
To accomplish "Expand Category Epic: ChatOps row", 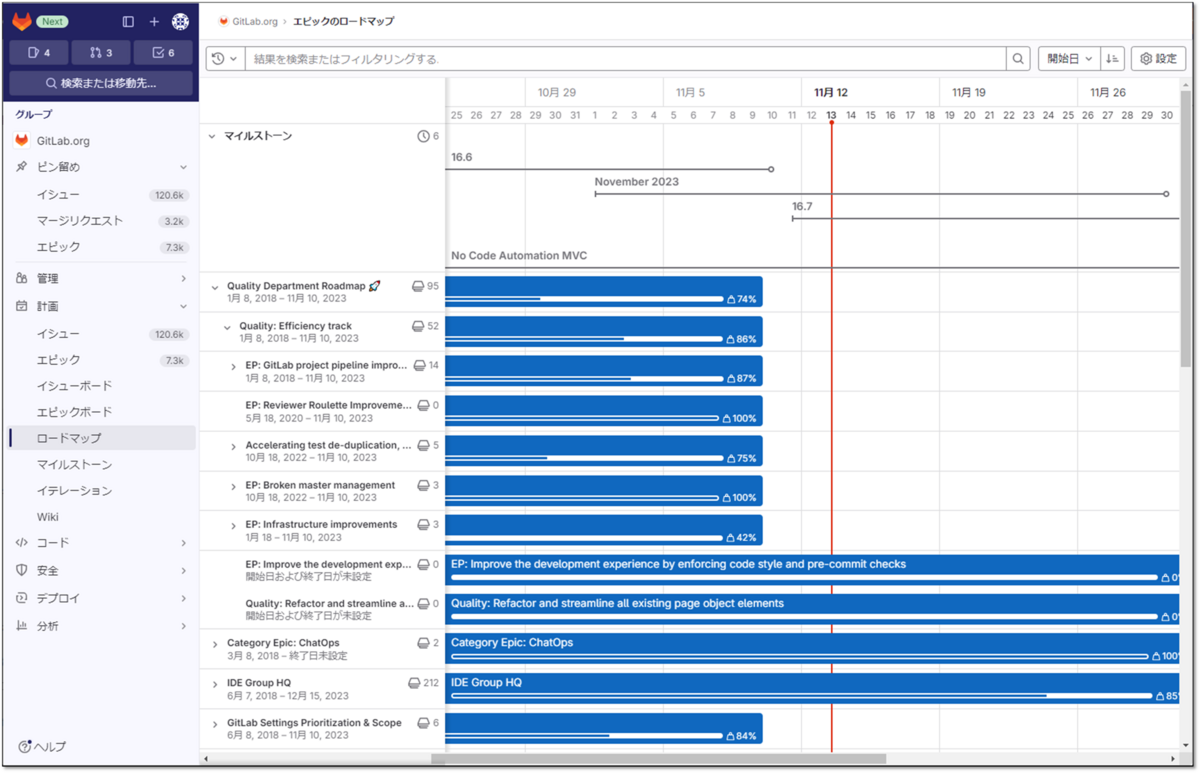I will click(x=214, y=644).
